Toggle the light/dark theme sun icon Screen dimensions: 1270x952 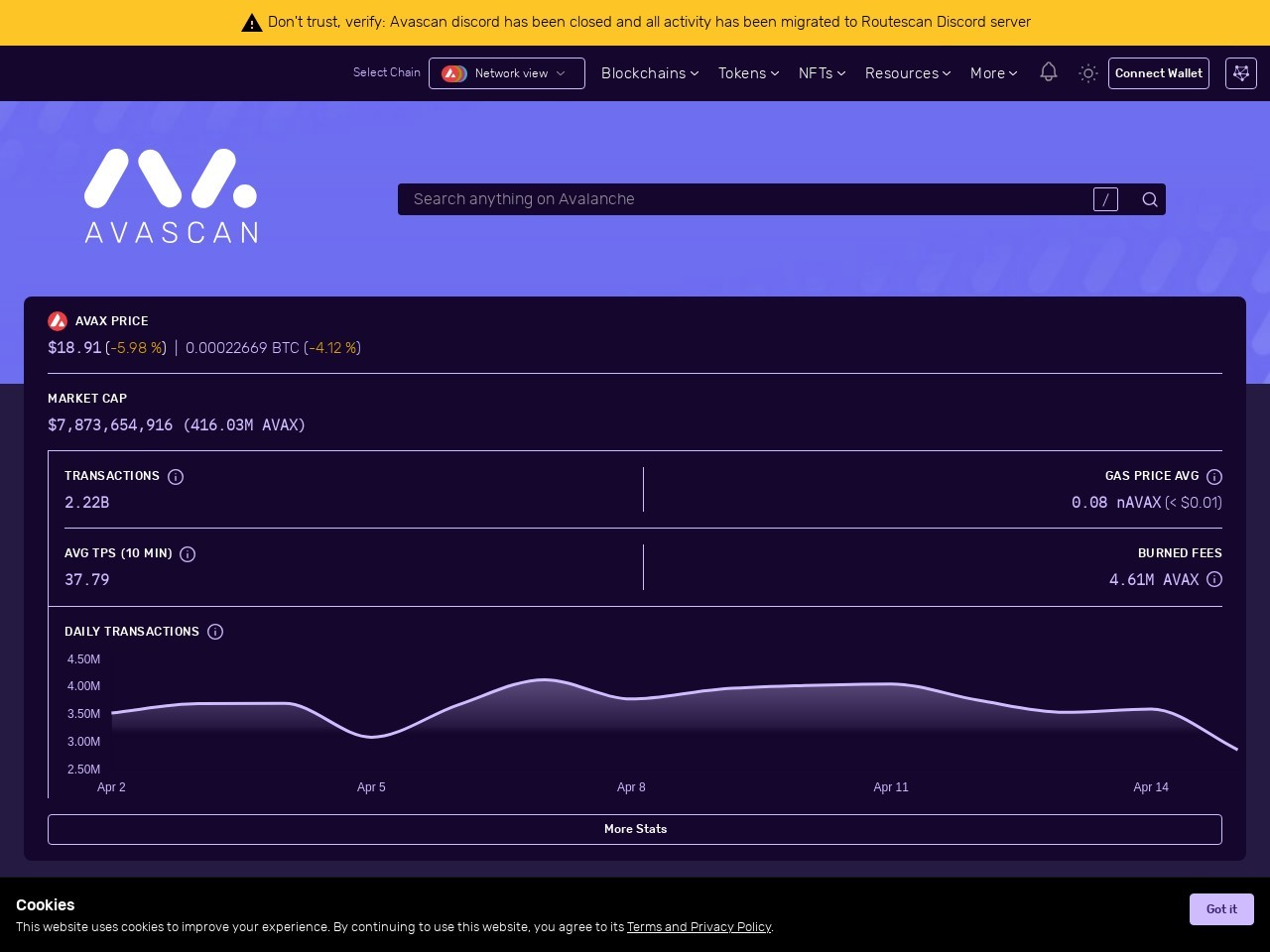[x=1088, y=73]
